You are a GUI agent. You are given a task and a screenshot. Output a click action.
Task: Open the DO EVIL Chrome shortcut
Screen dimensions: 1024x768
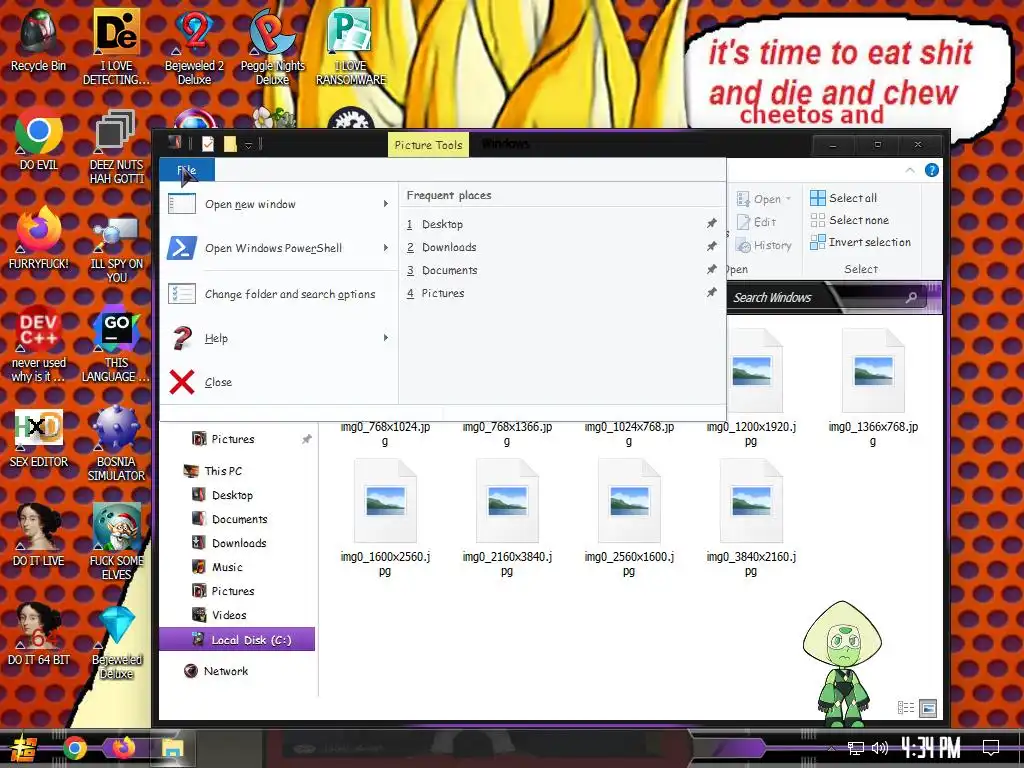click(38, 139)
